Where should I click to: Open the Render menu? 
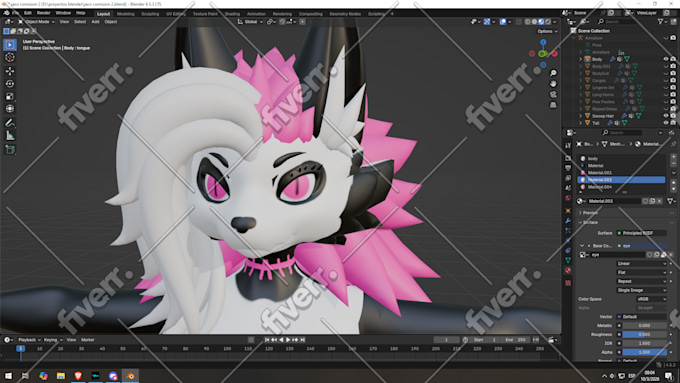pyautogui.click(x=43, y=13)
